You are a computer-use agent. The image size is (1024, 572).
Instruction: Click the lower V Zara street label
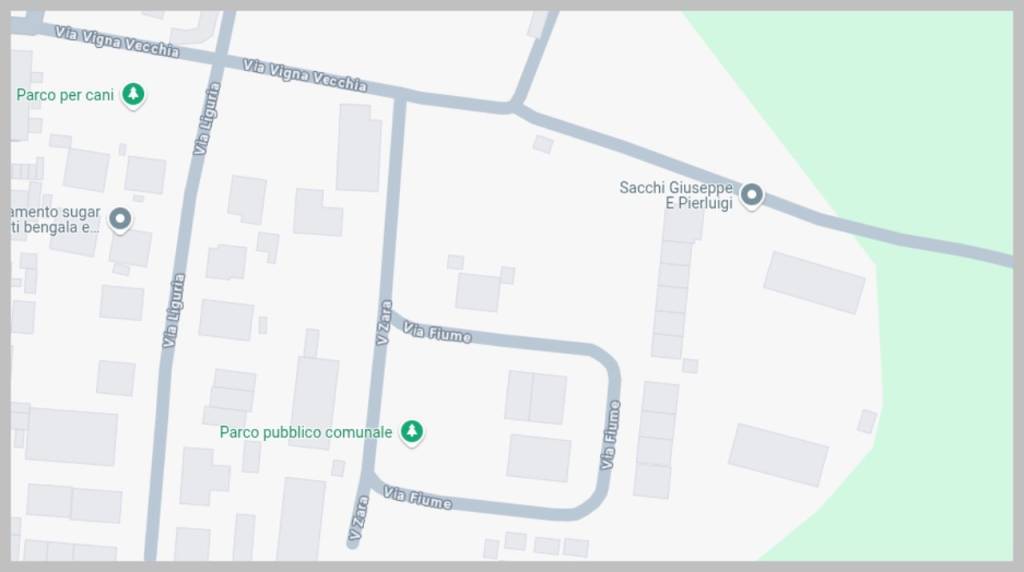coord(359,518)
